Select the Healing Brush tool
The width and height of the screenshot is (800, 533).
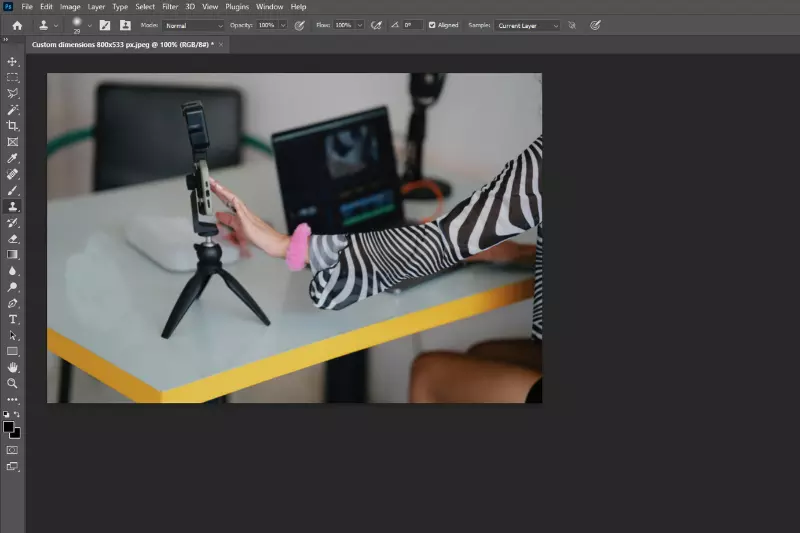(12, 174)
